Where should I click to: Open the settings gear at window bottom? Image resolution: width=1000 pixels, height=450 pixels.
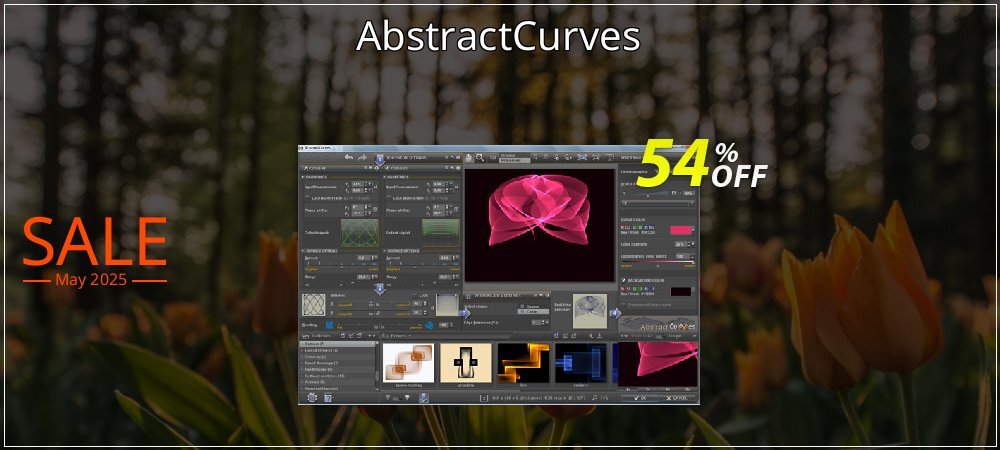pyautogui.click(x=312, y=398)
